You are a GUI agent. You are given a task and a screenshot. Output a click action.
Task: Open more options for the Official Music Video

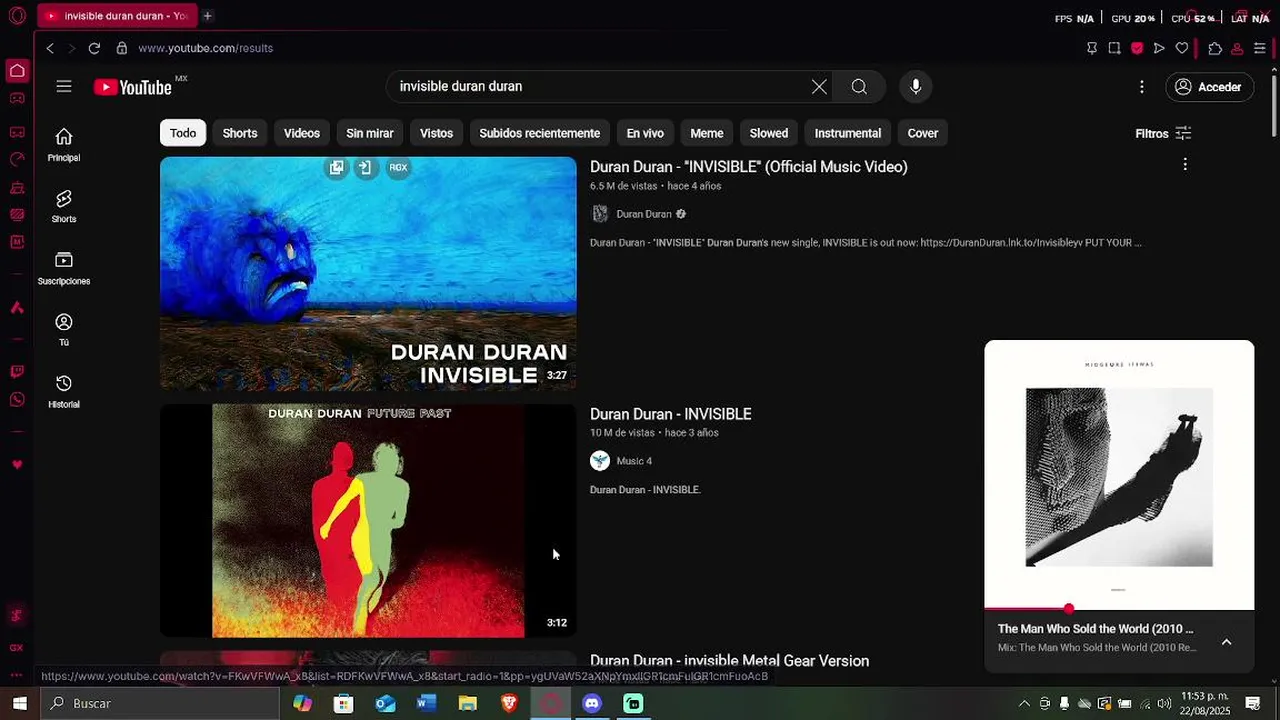click(1185, 164)
